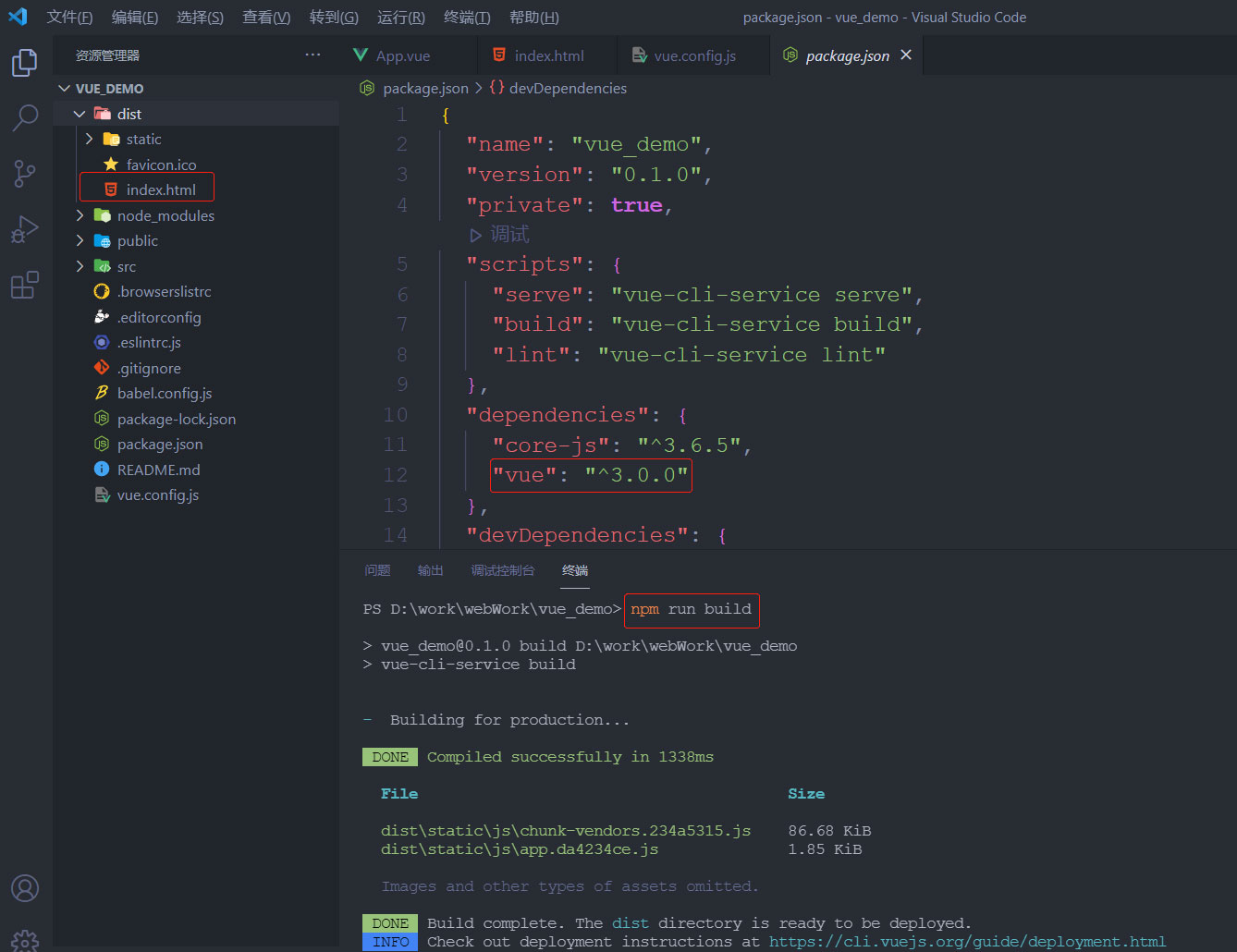This screenshot has height=952, width=1237.
Task: Open the 编辑(E) menu
Action: 135,18
